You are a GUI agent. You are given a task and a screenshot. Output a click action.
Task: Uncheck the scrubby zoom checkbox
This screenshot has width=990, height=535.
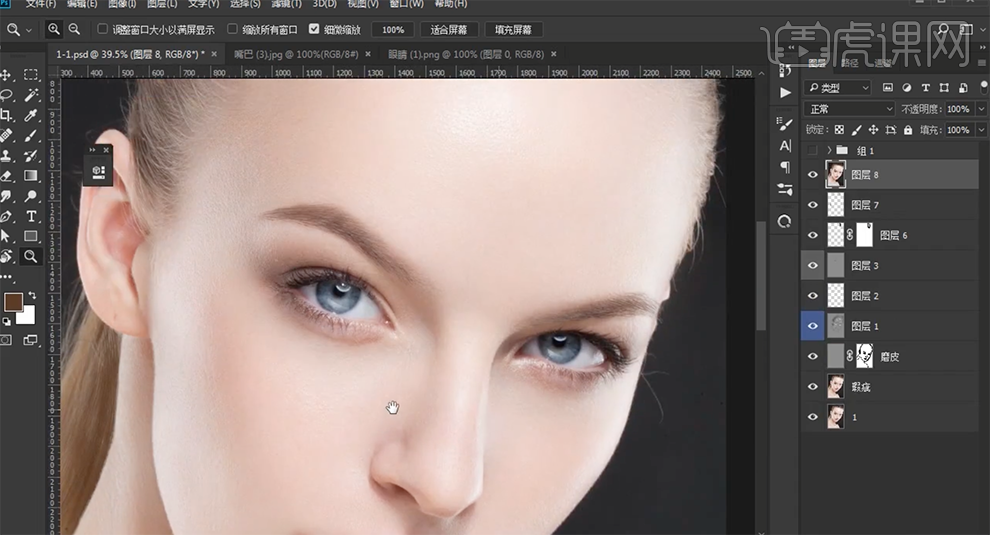(314, 29)
